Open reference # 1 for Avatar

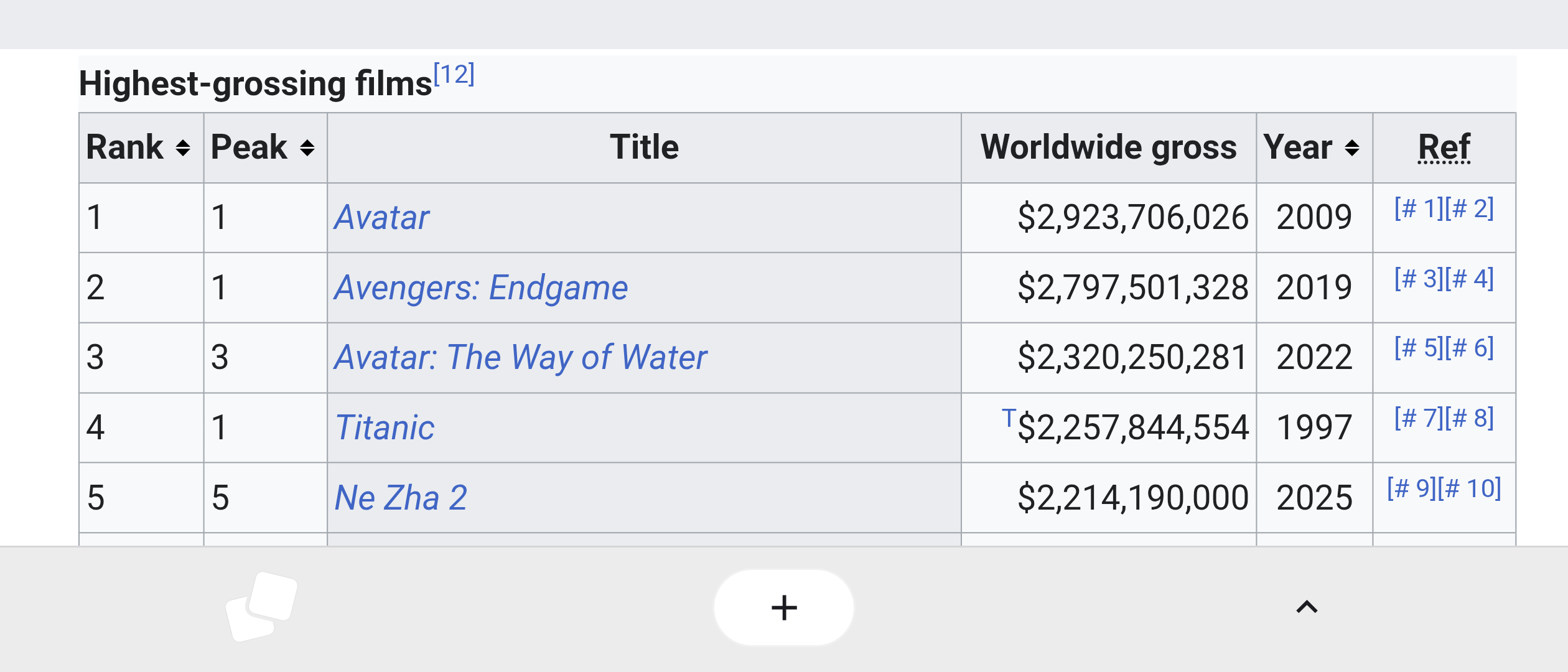click(1419, 208)
